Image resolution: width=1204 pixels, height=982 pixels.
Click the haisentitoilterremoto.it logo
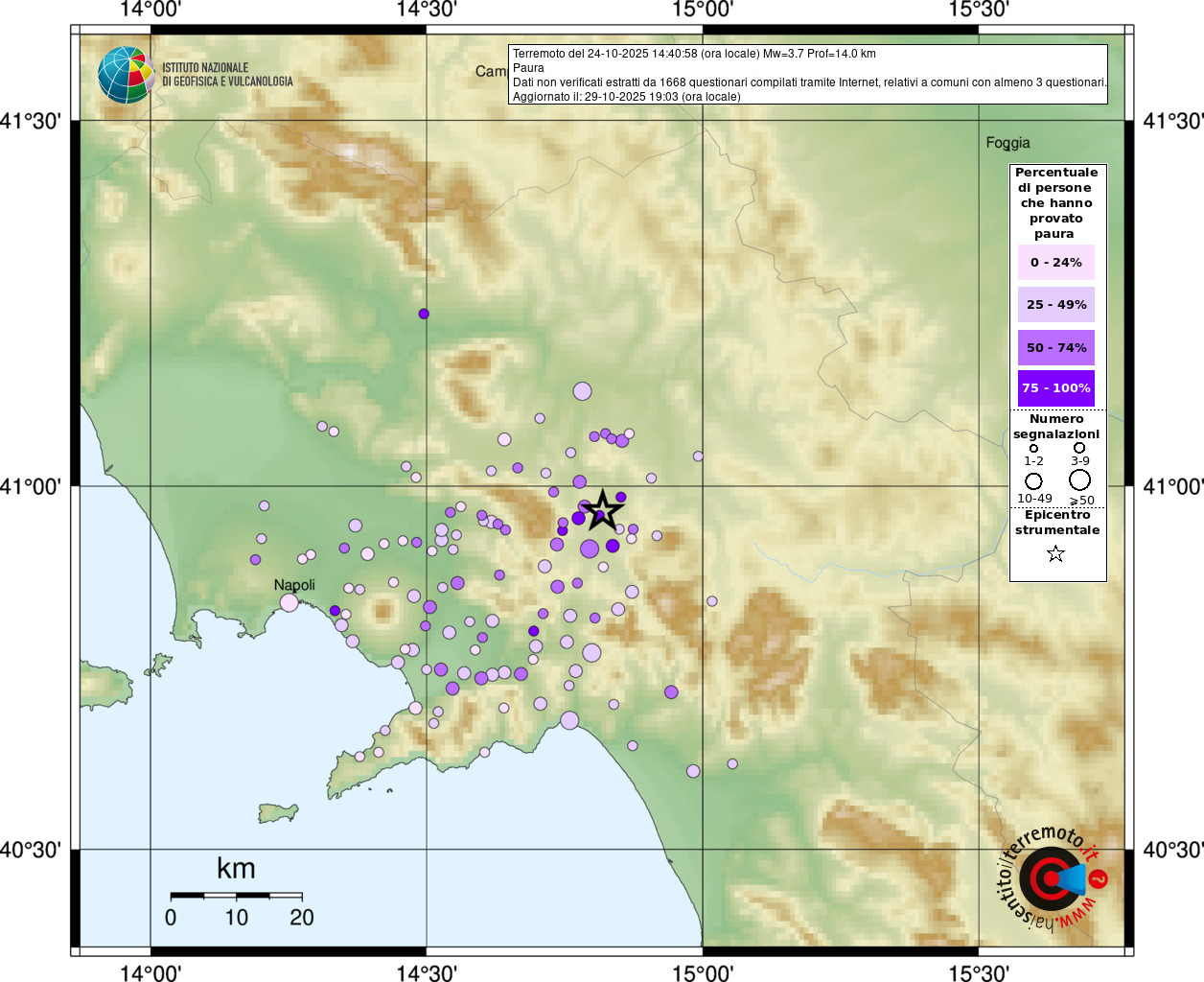(1053, 877)
